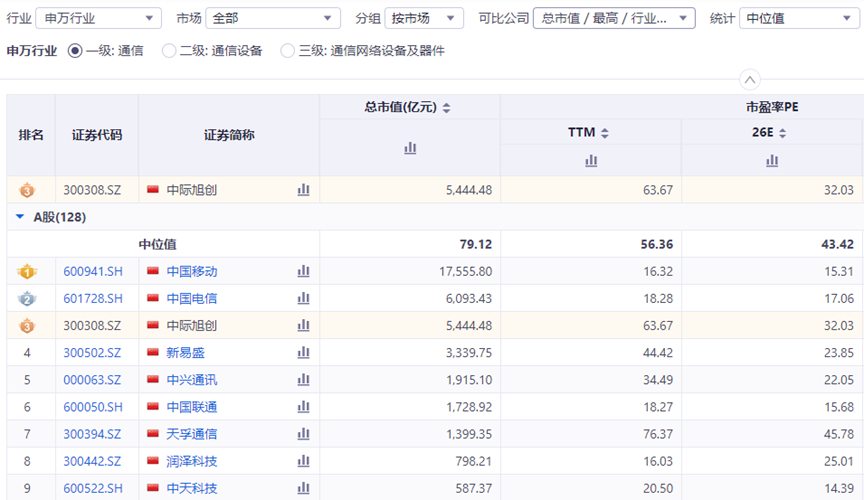Screen dimensions: 864x500
Task: Open stock code link 600941.SH
Action: point(93,271)
